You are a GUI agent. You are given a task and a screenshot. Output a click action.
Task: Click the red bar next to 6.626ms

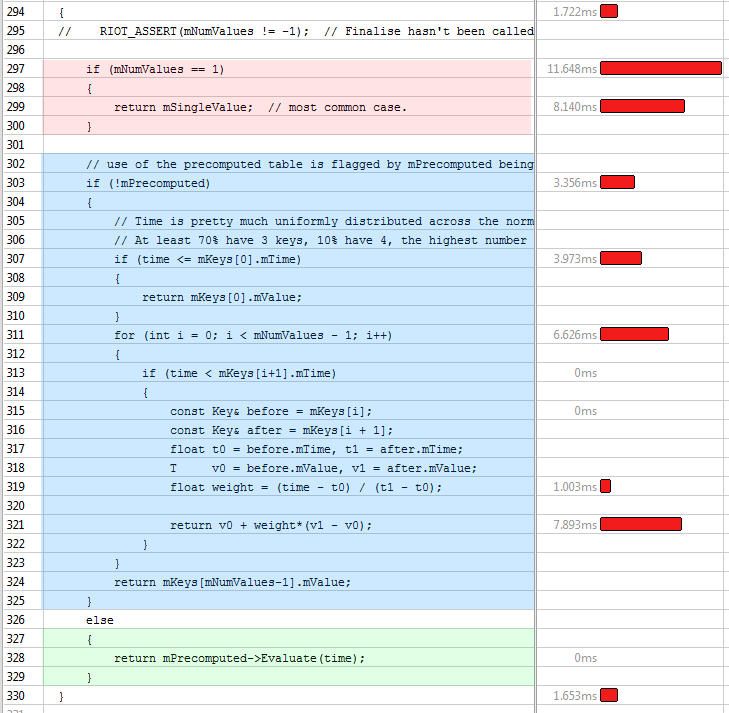pos(634,335)
